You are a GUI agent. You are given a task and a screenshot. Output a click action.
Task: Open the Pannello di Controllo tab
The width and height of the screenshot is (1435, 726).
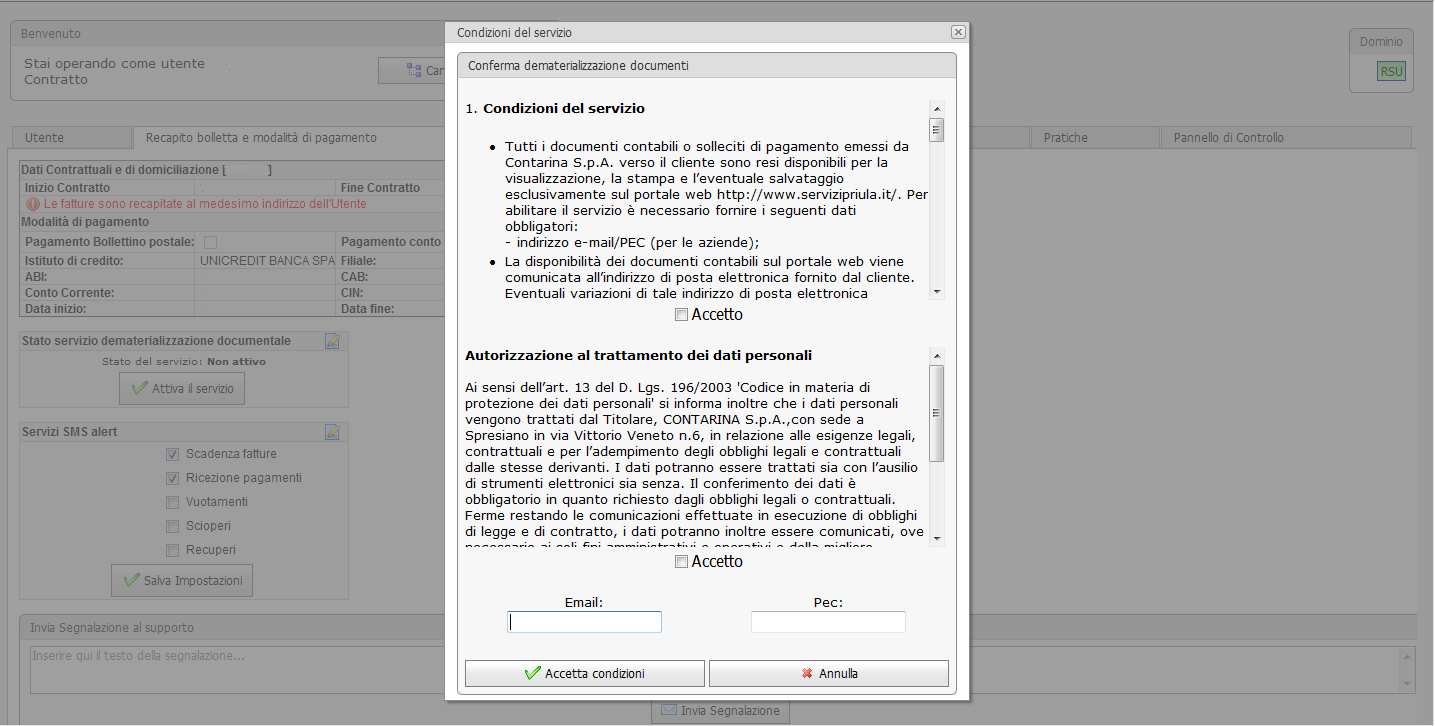(1286, 138)
